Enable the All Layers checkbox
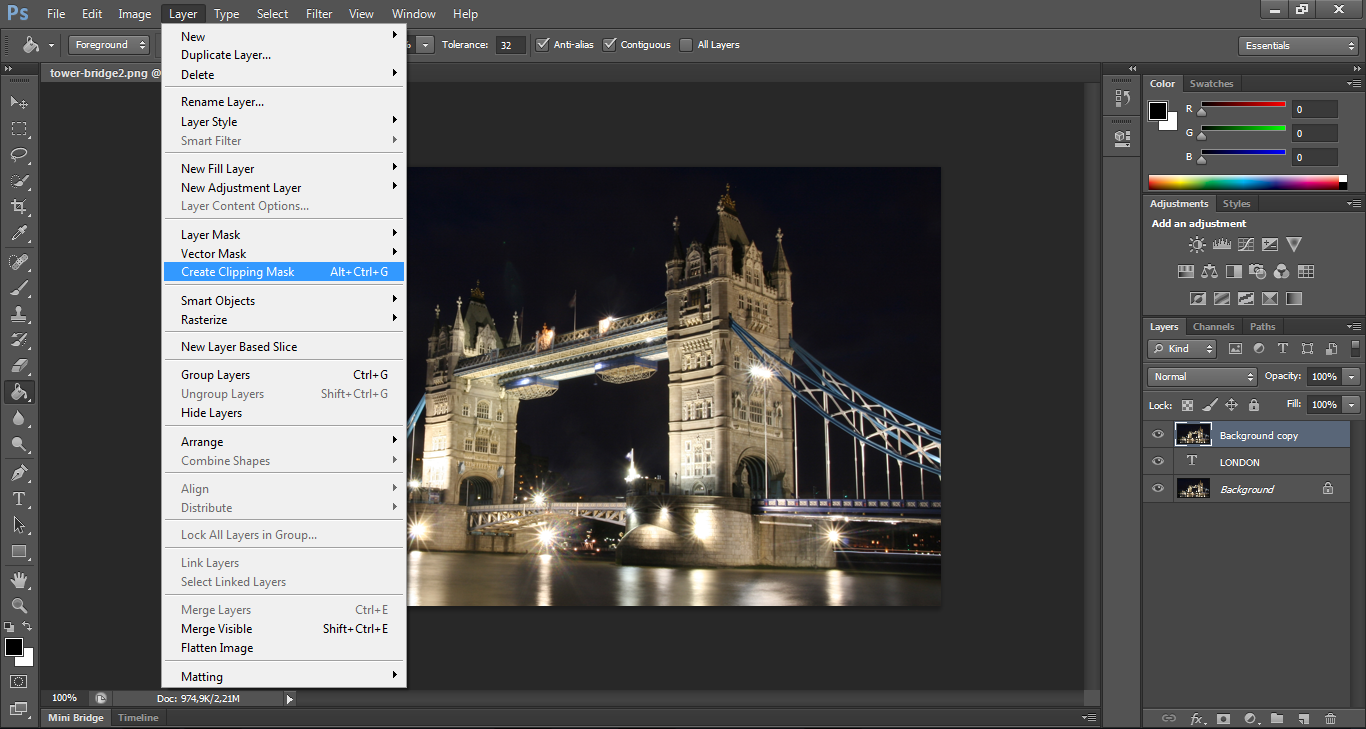Screen dimensions: 1366x729 point(686,45)
